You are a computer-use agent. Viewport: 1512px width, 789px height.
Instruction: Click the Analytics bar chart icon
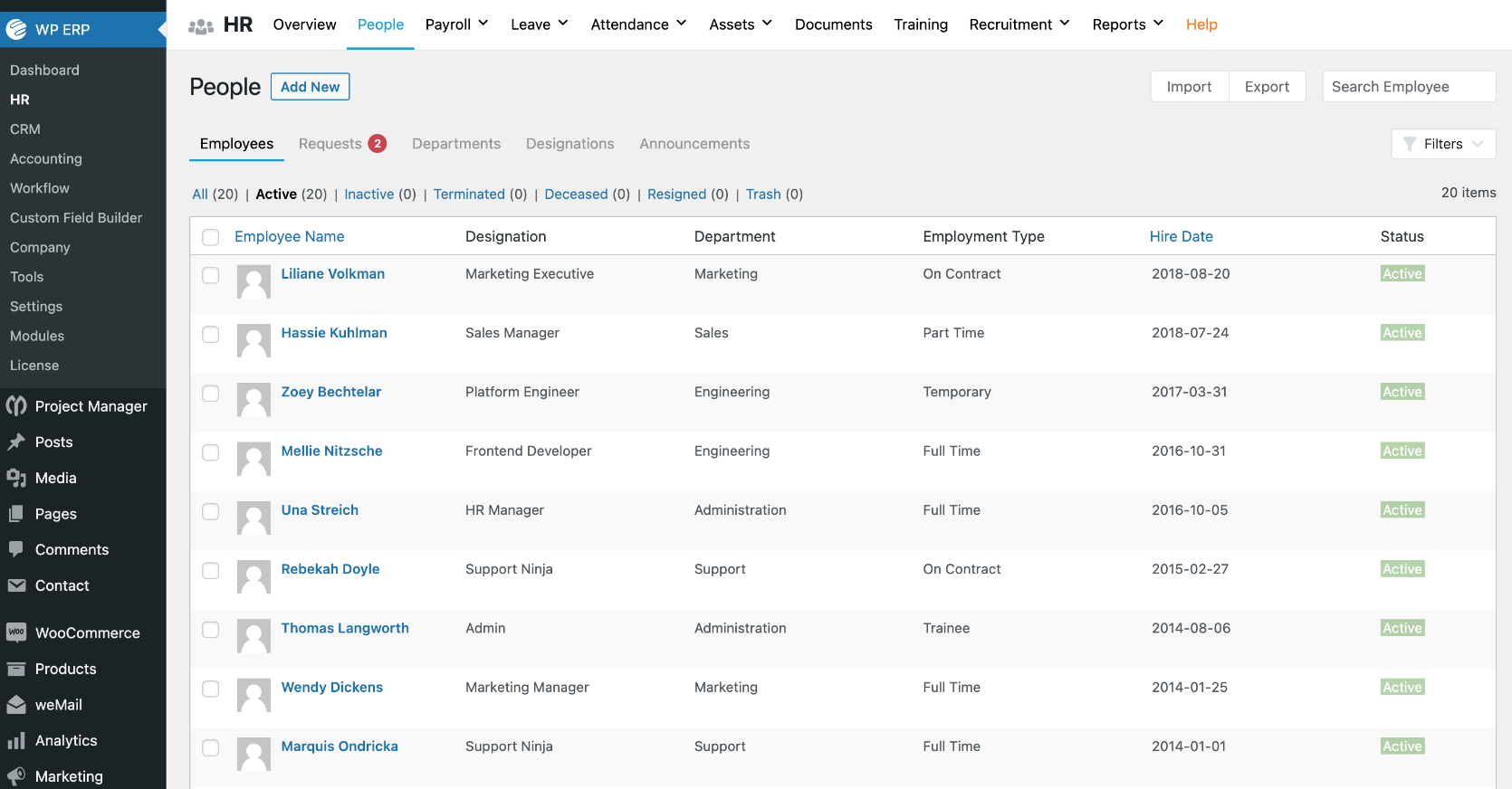point(16,741)
